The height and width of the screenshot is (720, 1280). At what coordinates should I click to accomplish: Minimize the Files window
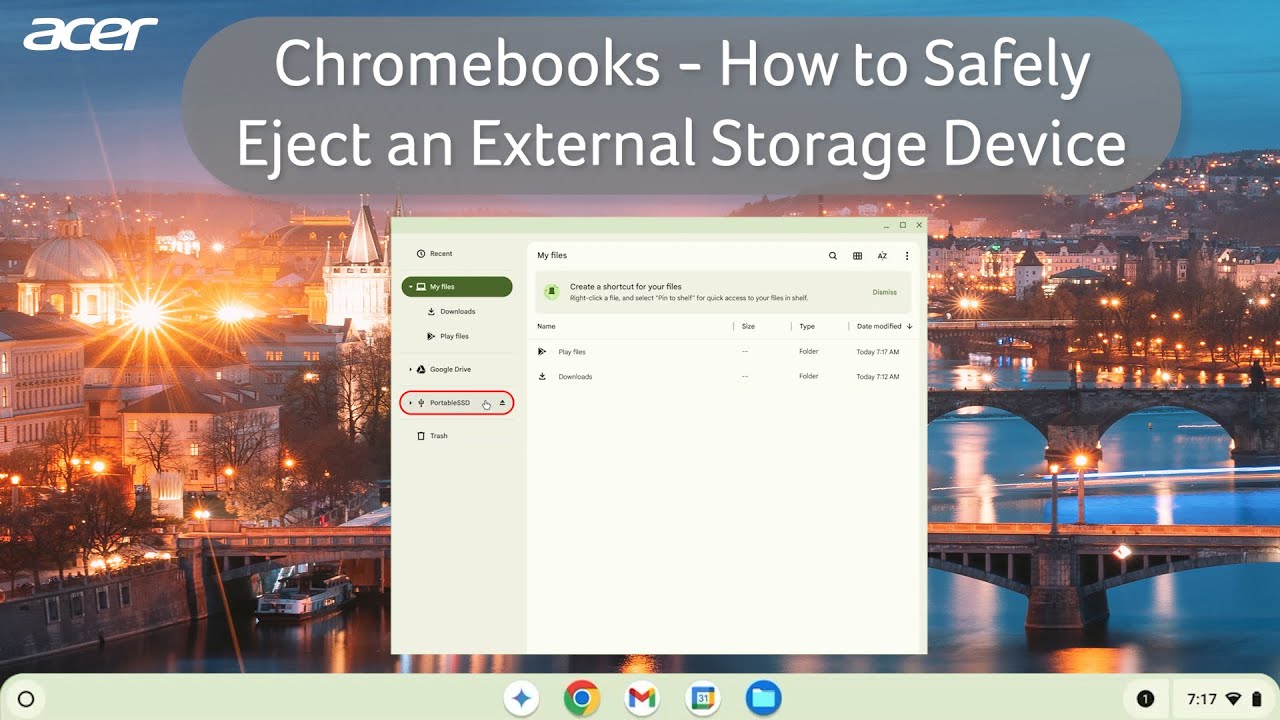pyautogui.click(x=886, y=225)
